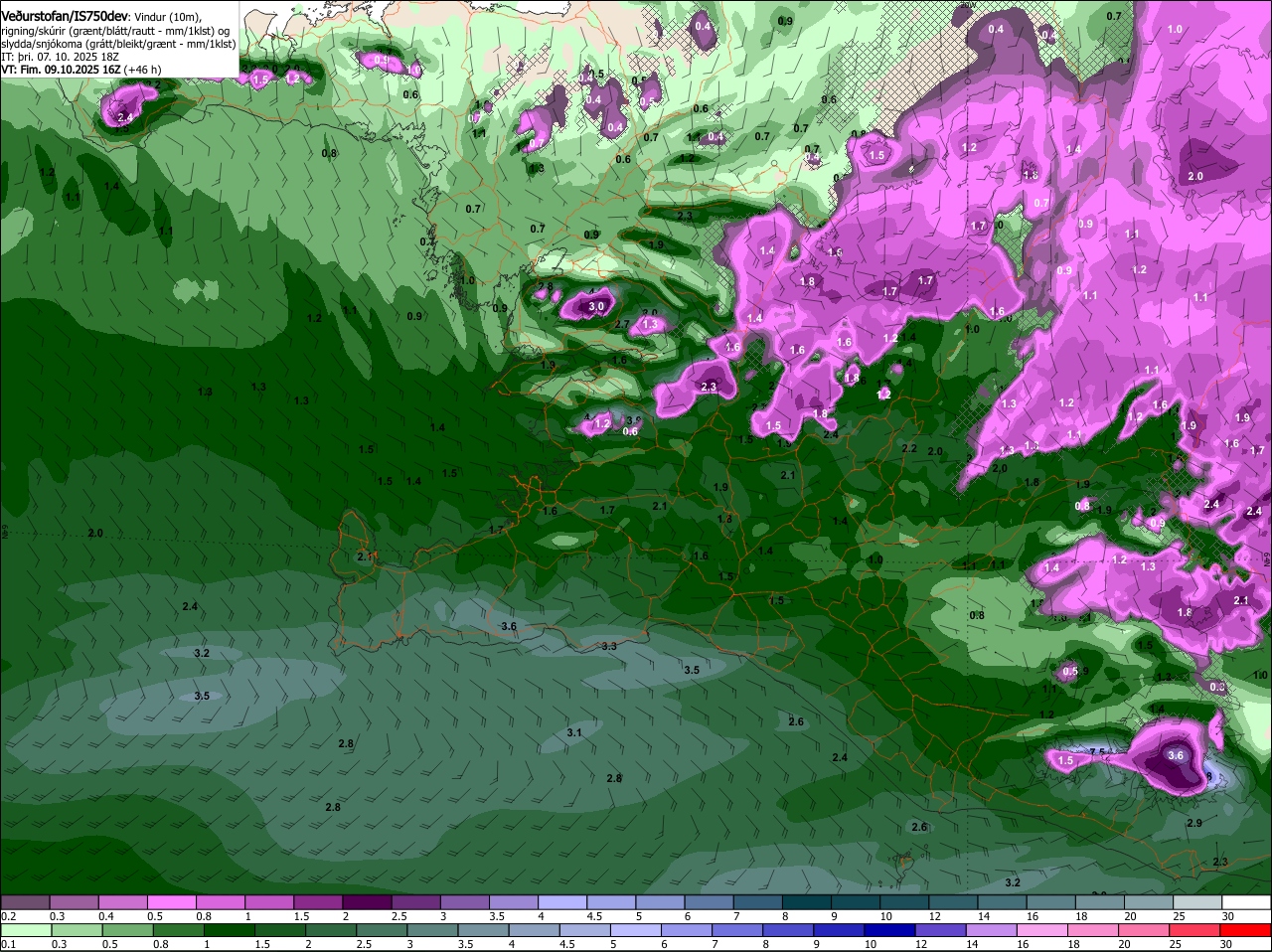Pick the white upper swatch above 30
Viewport: 1272px width, 952px height.
point(1245,902)
